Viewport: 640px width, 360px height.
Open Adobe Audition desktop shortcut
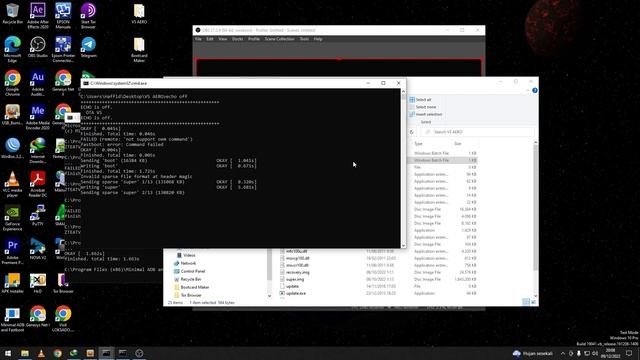click(38, 83)
